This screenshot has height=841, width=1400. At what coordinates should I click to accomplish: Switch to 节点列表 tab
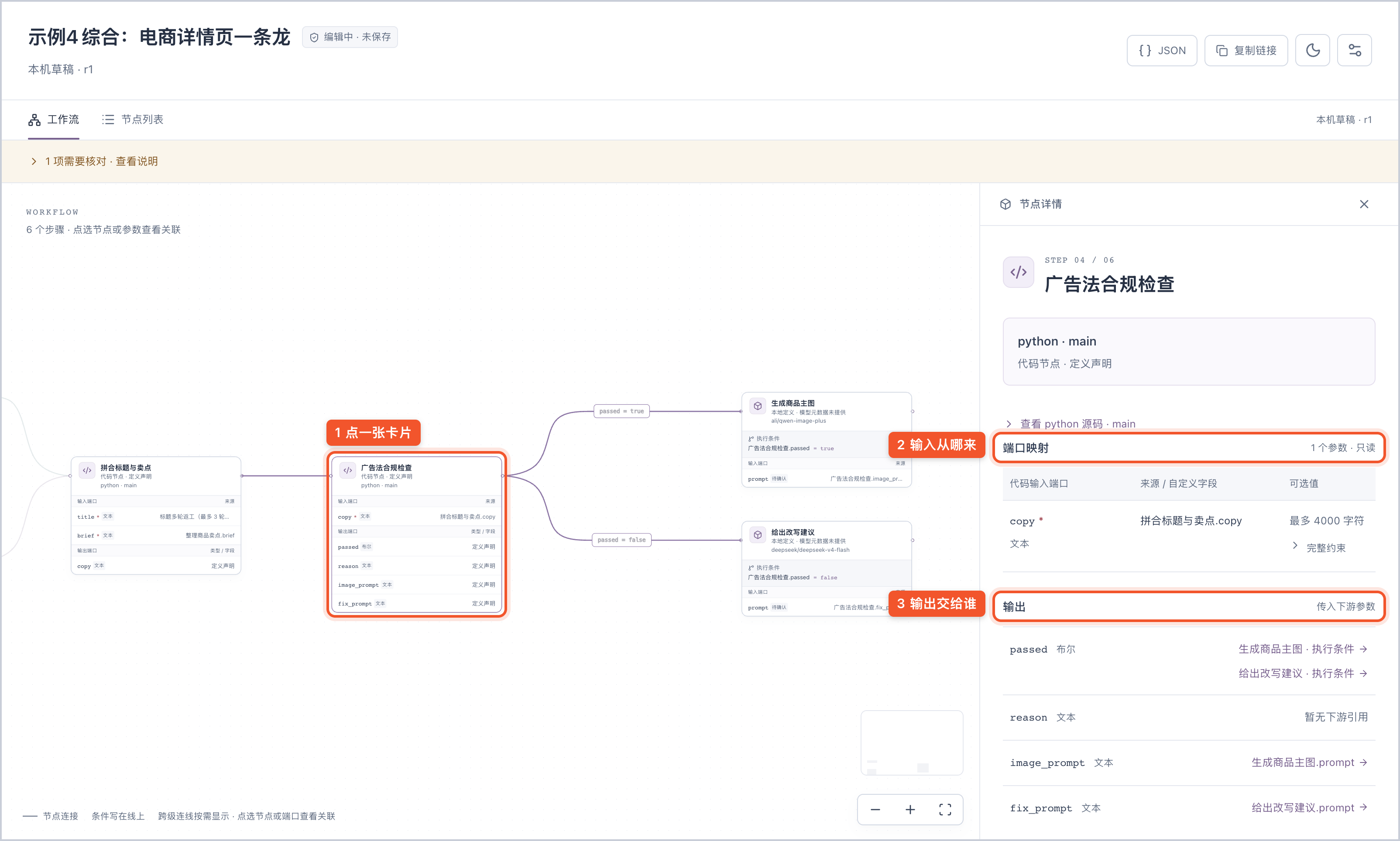pyautogui.click(x=133, y=120)
